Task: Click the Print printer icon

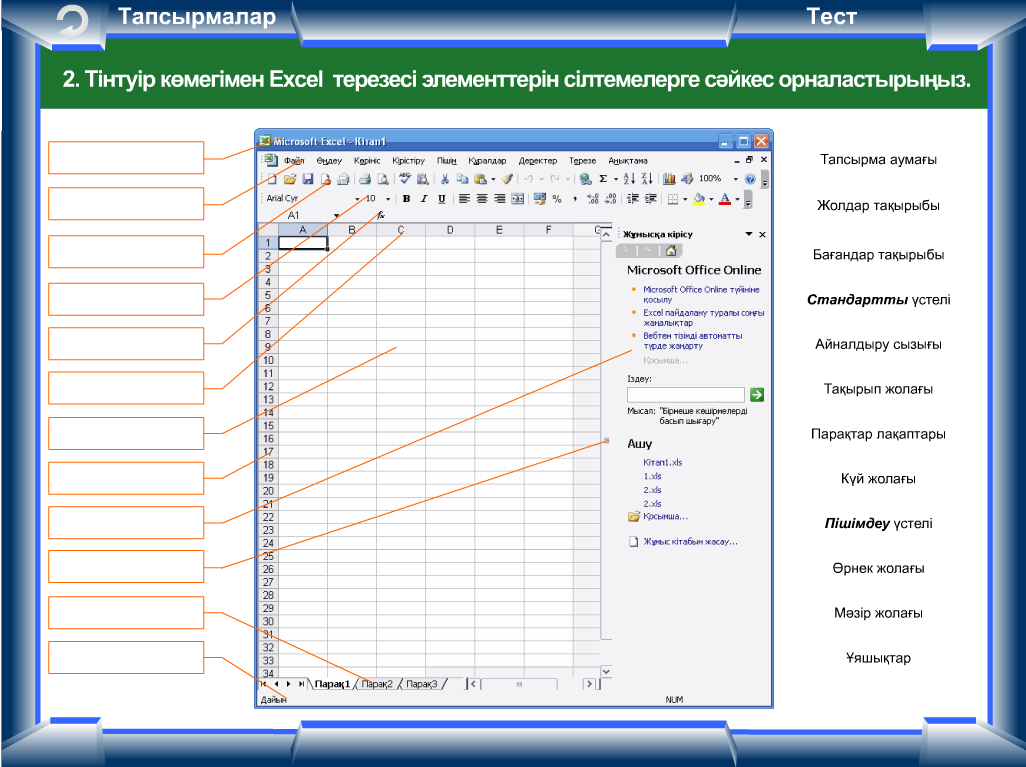Action: 364,179
